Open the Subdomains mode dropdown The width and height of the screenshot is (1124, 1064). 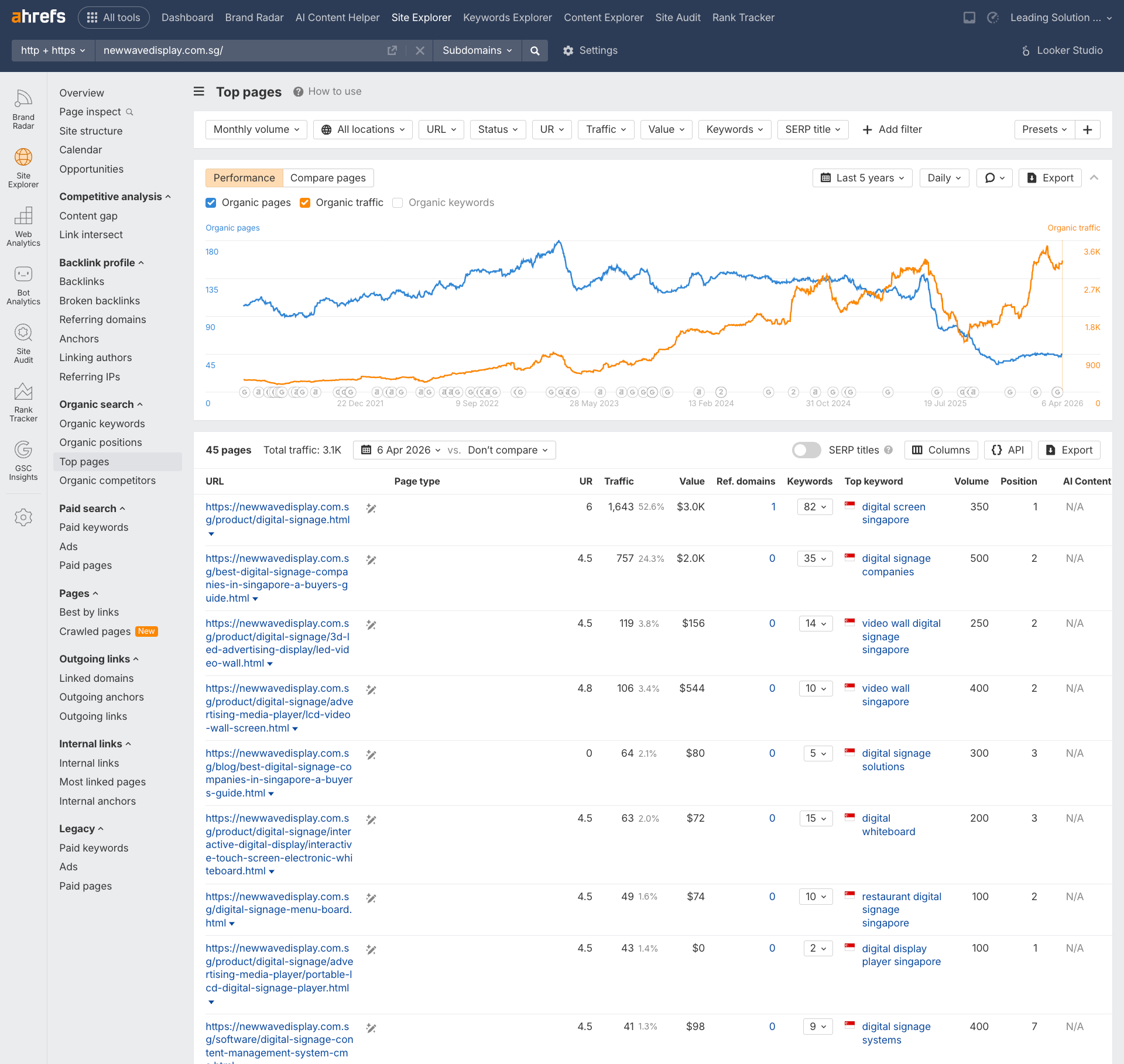(477, 50)
